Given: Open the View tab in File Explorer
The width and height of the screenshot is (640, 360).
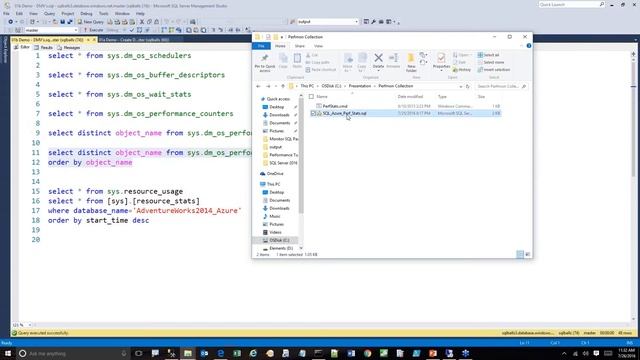Looking at the screenshot, I should click(x=318, y=46).
